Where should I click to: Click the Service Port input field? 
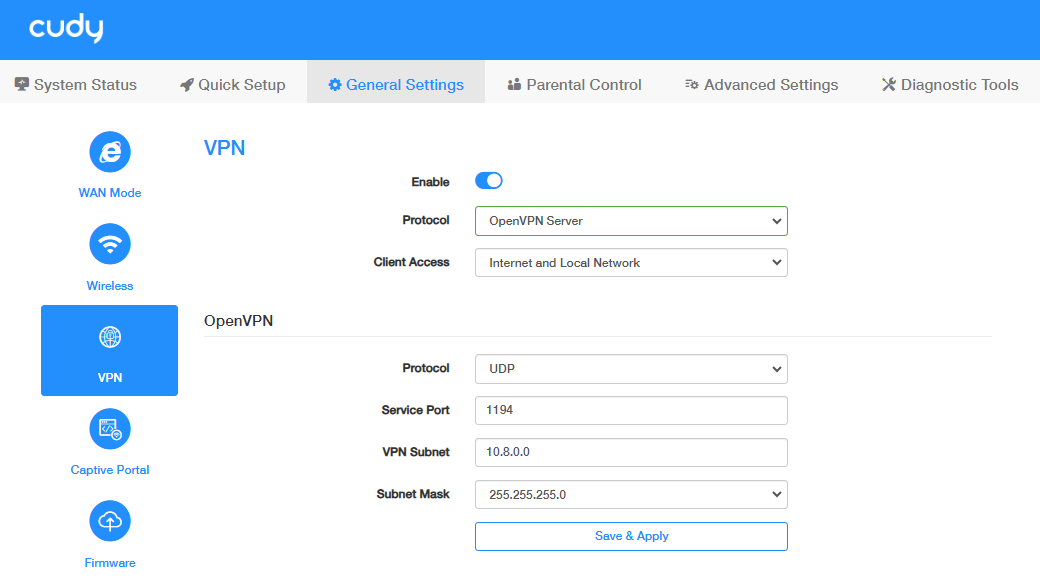[x=631, y=411]
